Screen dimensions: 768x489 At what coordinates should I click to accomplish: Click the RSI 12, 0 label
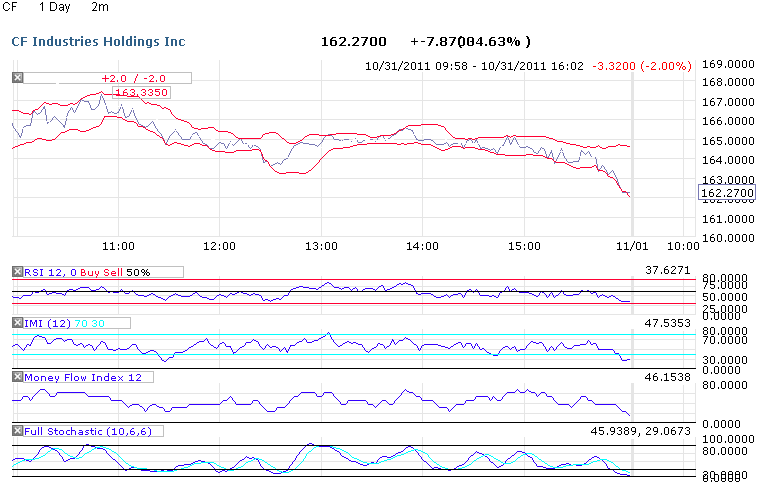[50, 272]
